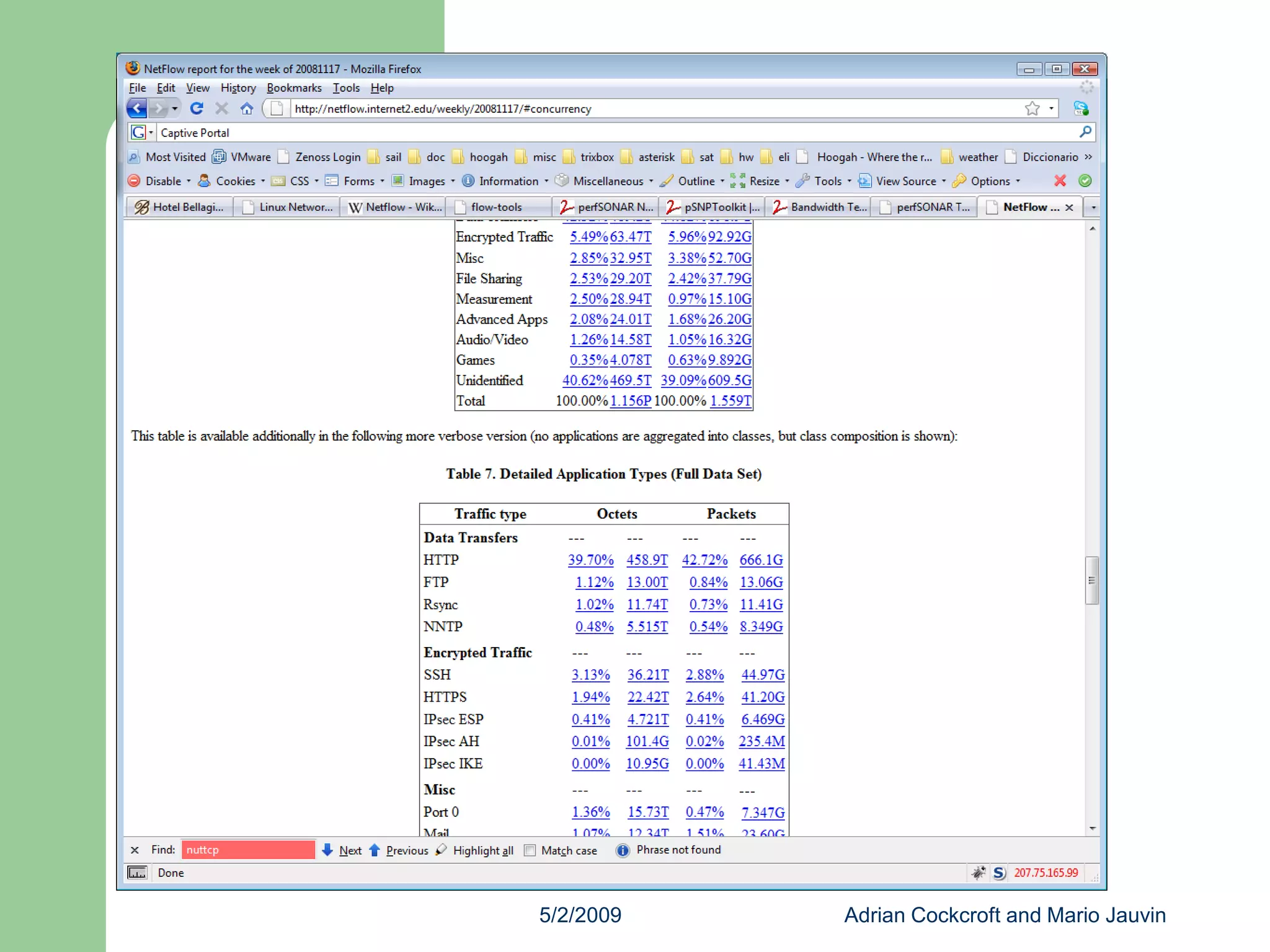
Task: Open the Most Visited bookmarks item
Action: (167, 157)
